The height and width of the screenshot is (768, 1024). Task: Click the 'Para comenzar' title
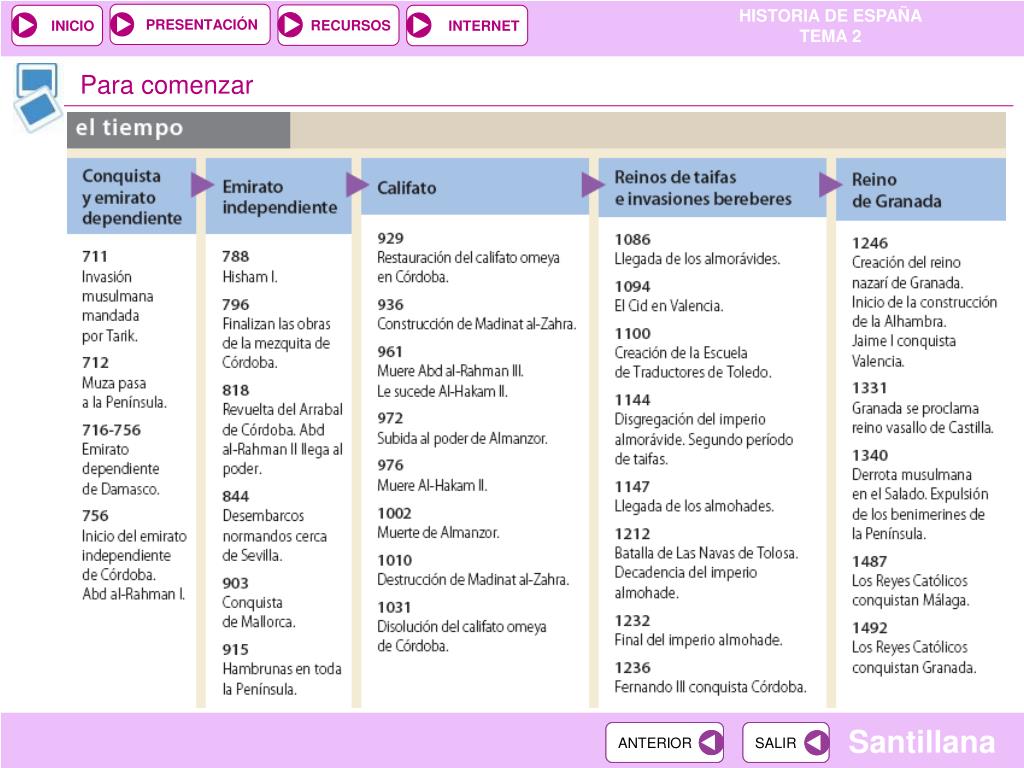pyautogui.click(x=167, y=85)
